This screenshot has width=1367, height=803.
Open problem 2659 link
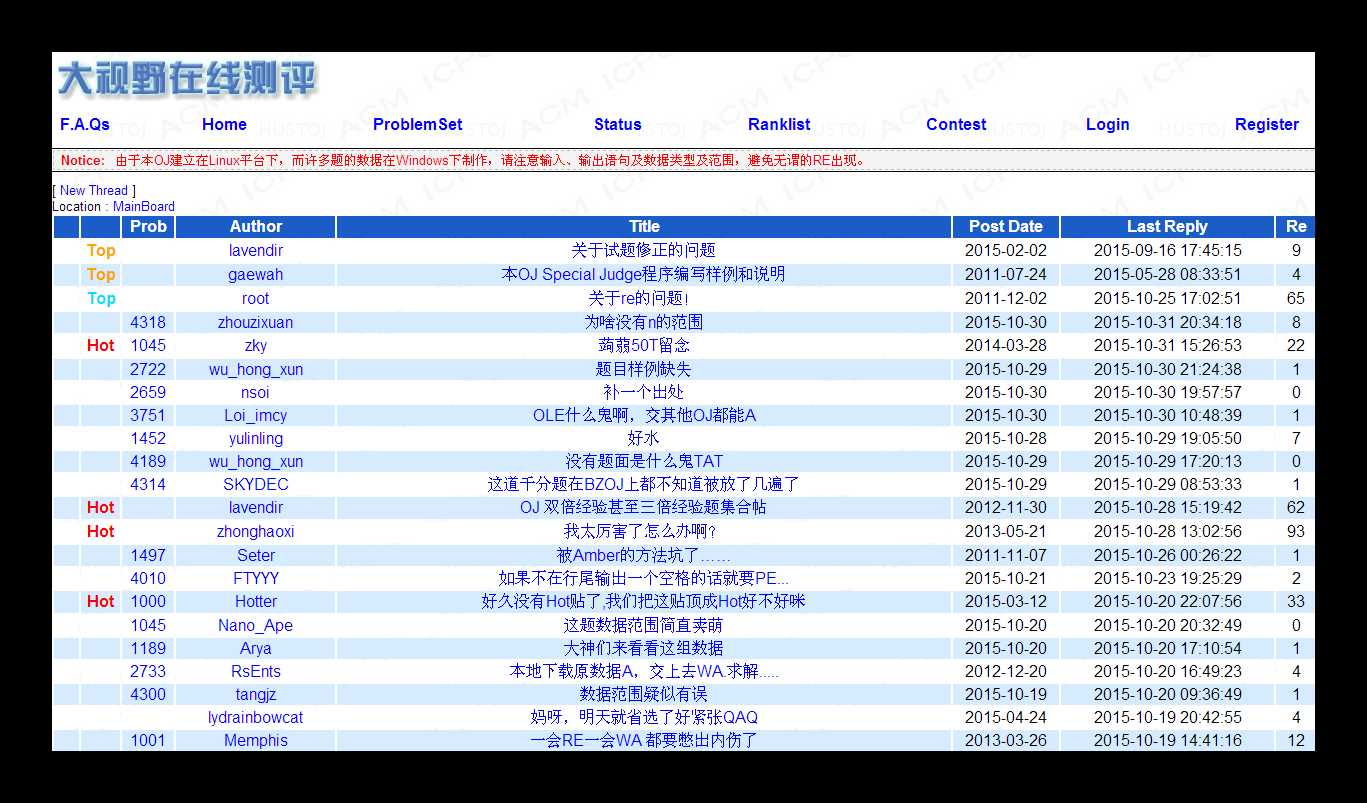(148, 392)
